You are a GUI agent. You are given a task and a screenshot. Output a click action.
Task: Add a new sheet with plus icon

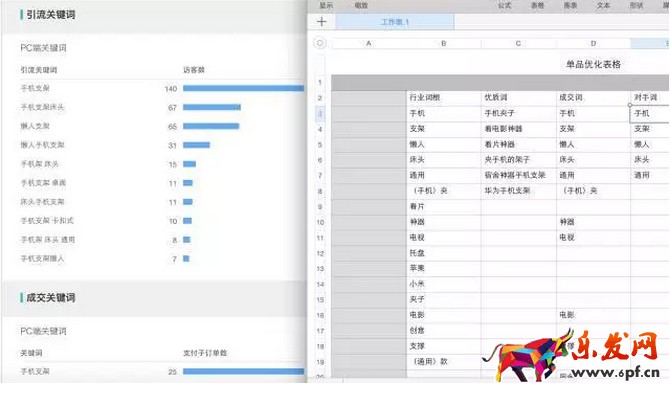coord(322,21)
